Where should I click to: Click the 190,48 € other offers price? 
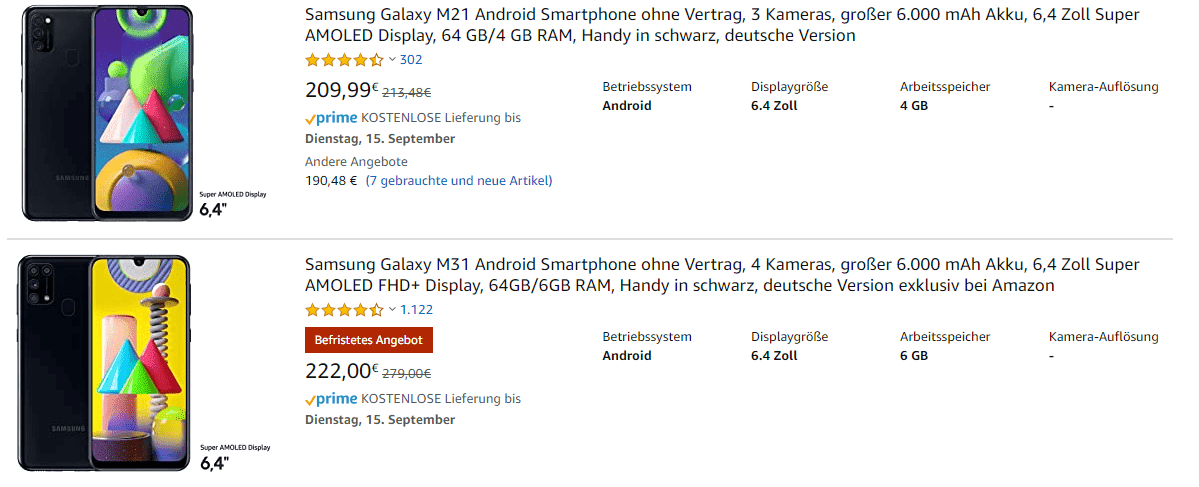point(331,181)
